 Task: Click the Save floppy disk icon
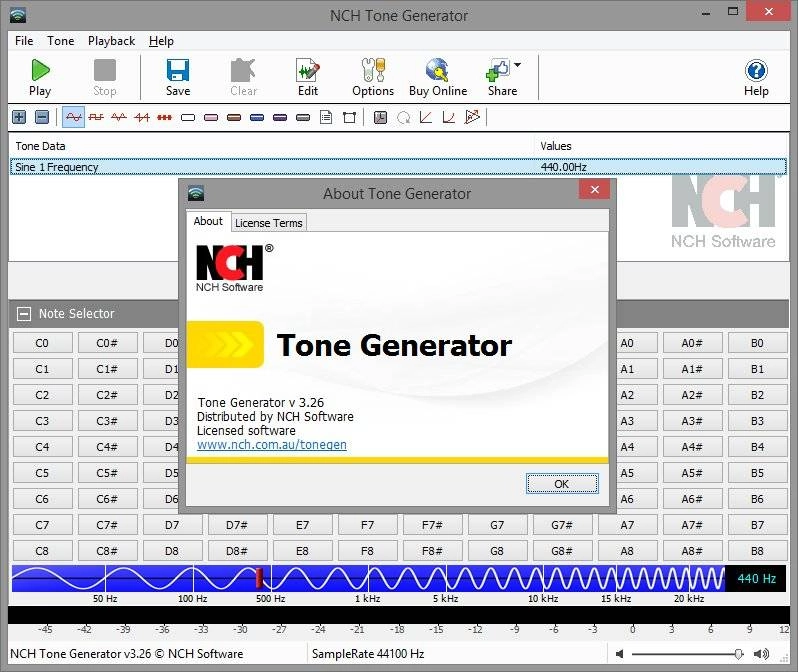pos(178,70)
